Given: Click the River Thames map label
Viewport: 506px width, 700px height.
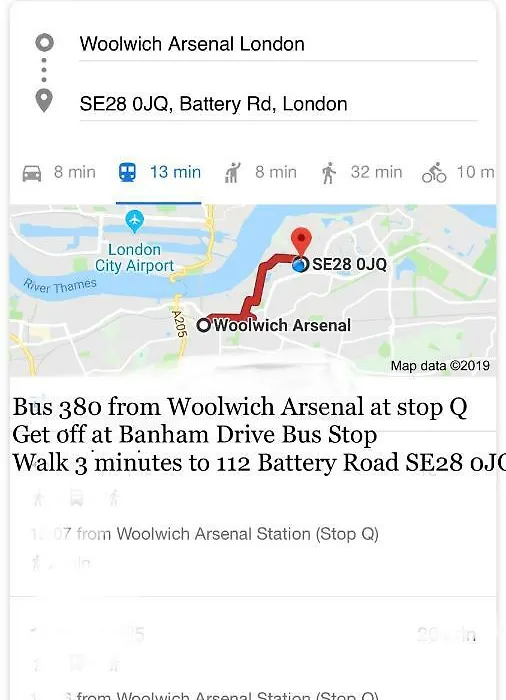Looking at the screenshot, I should (60, 286).
